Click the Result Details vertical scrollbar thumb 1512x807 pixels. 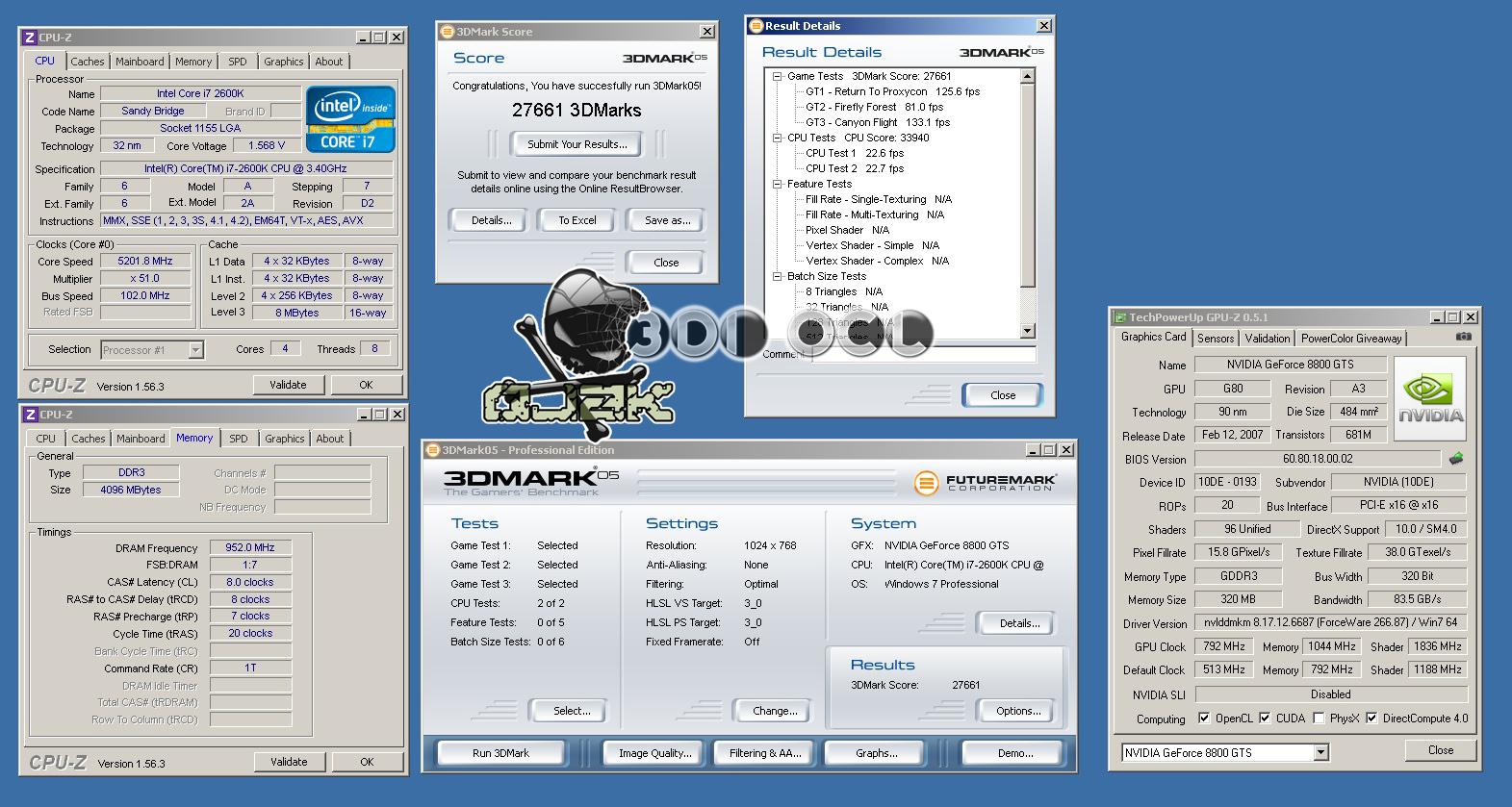click(x=1027, y=185)
